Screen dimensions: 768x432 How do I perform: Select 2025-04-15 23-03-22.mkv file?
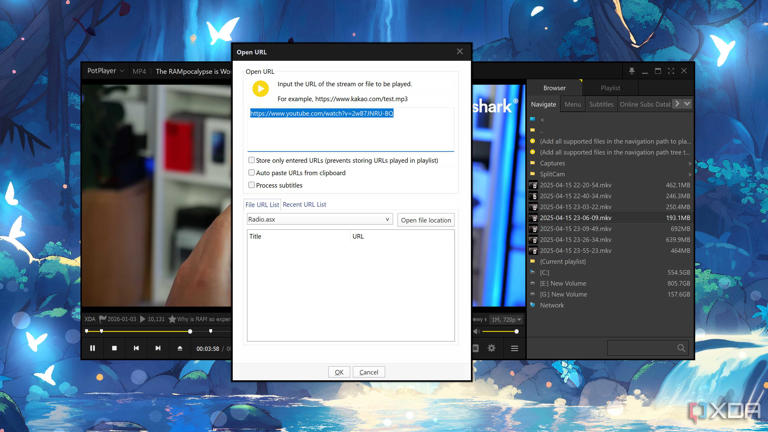(x=610, y=207)
